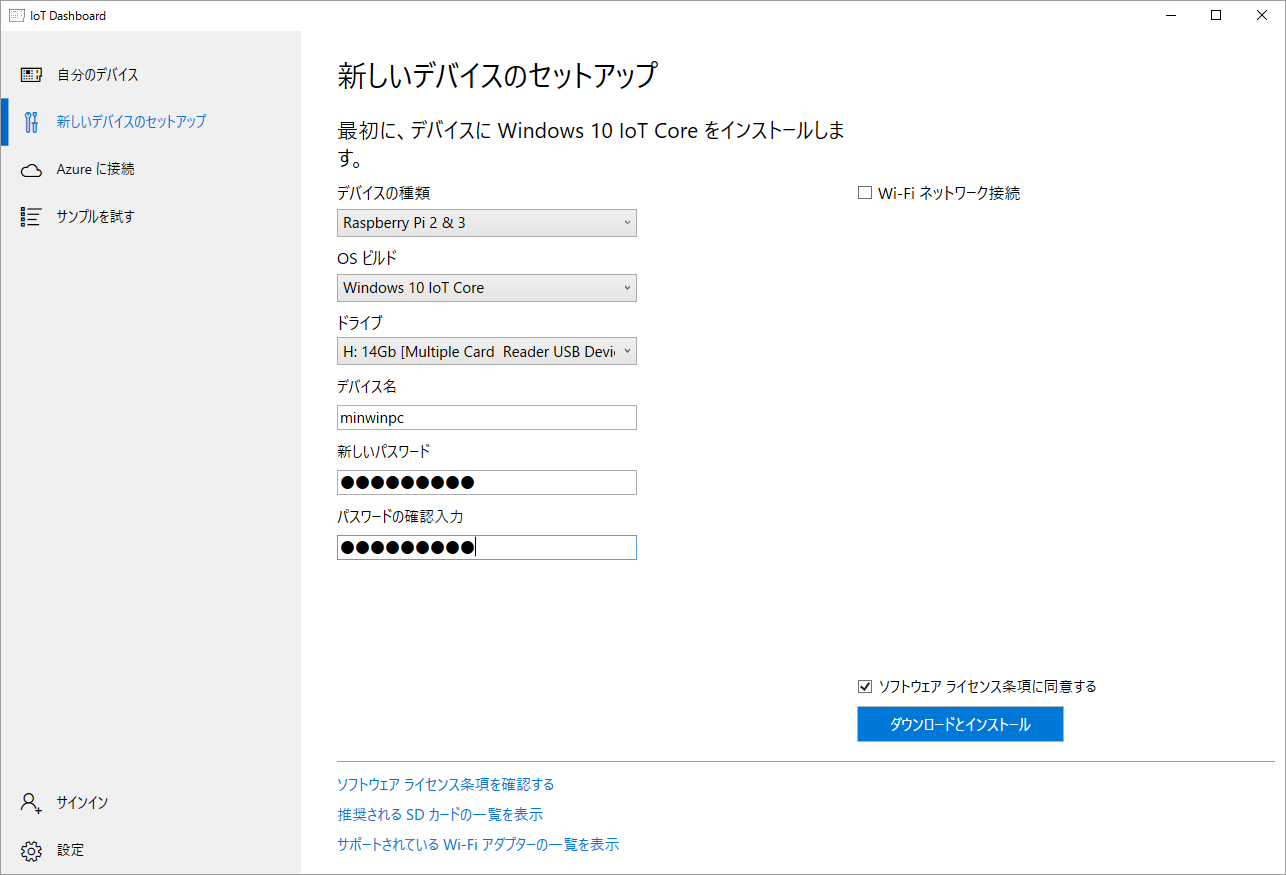Viewport: 1286px width, 875px height.
Task: Open 自分のデバイス in sidebar
Action: [150, 75]
